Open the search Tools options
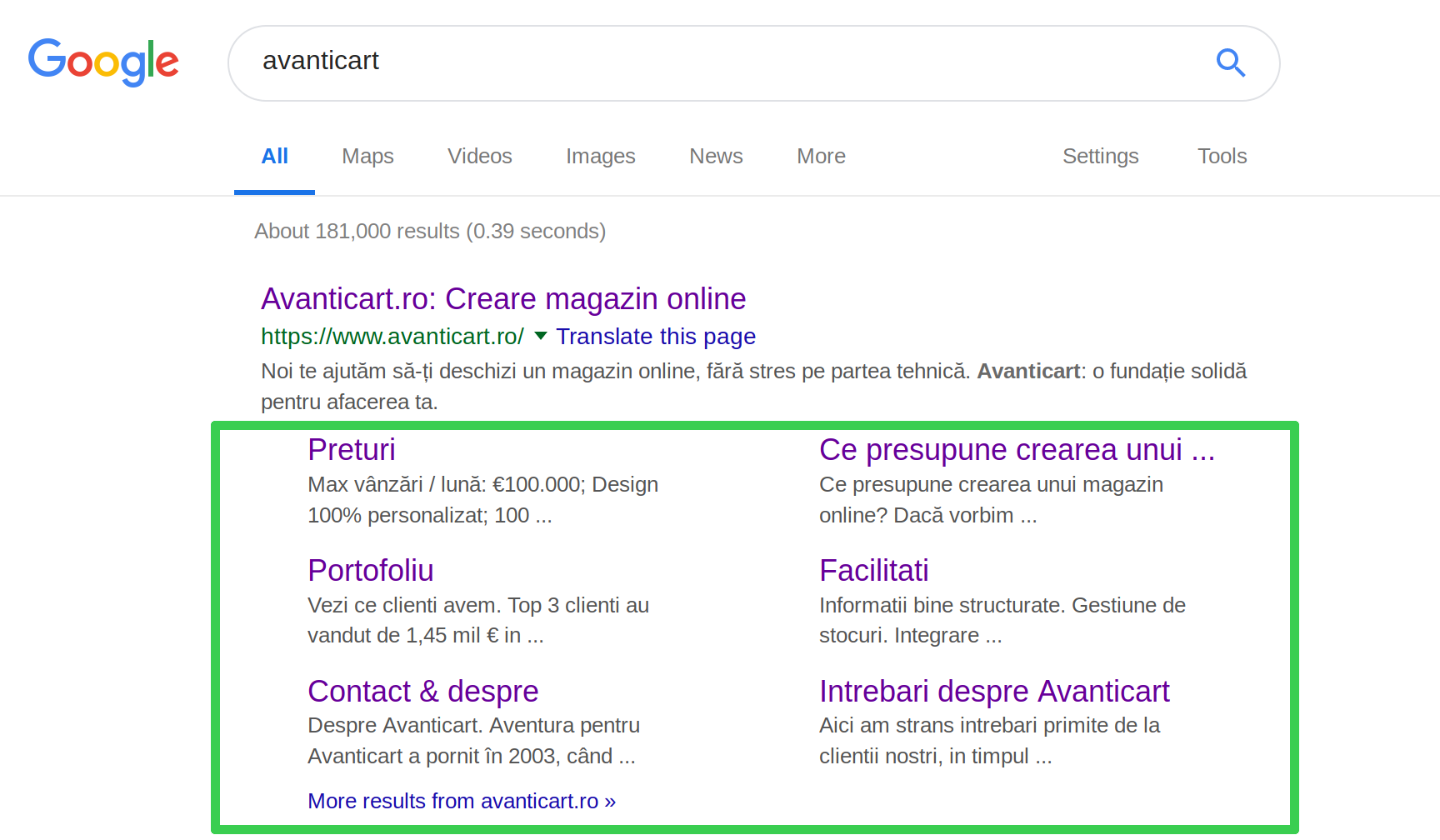The image size is (1440, 840). (x=1222, y=157)
